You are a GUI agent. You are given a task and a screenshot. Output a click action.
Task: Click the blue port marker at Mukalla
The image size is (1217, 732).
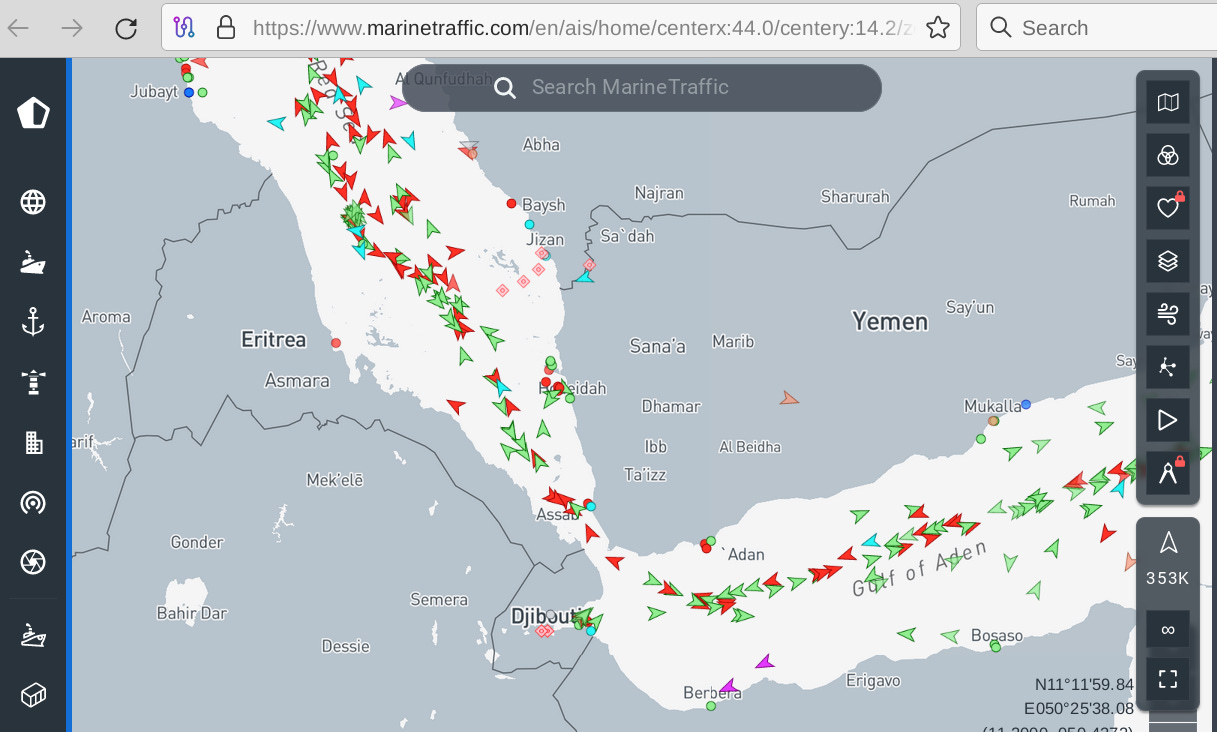click(1026, 404)
